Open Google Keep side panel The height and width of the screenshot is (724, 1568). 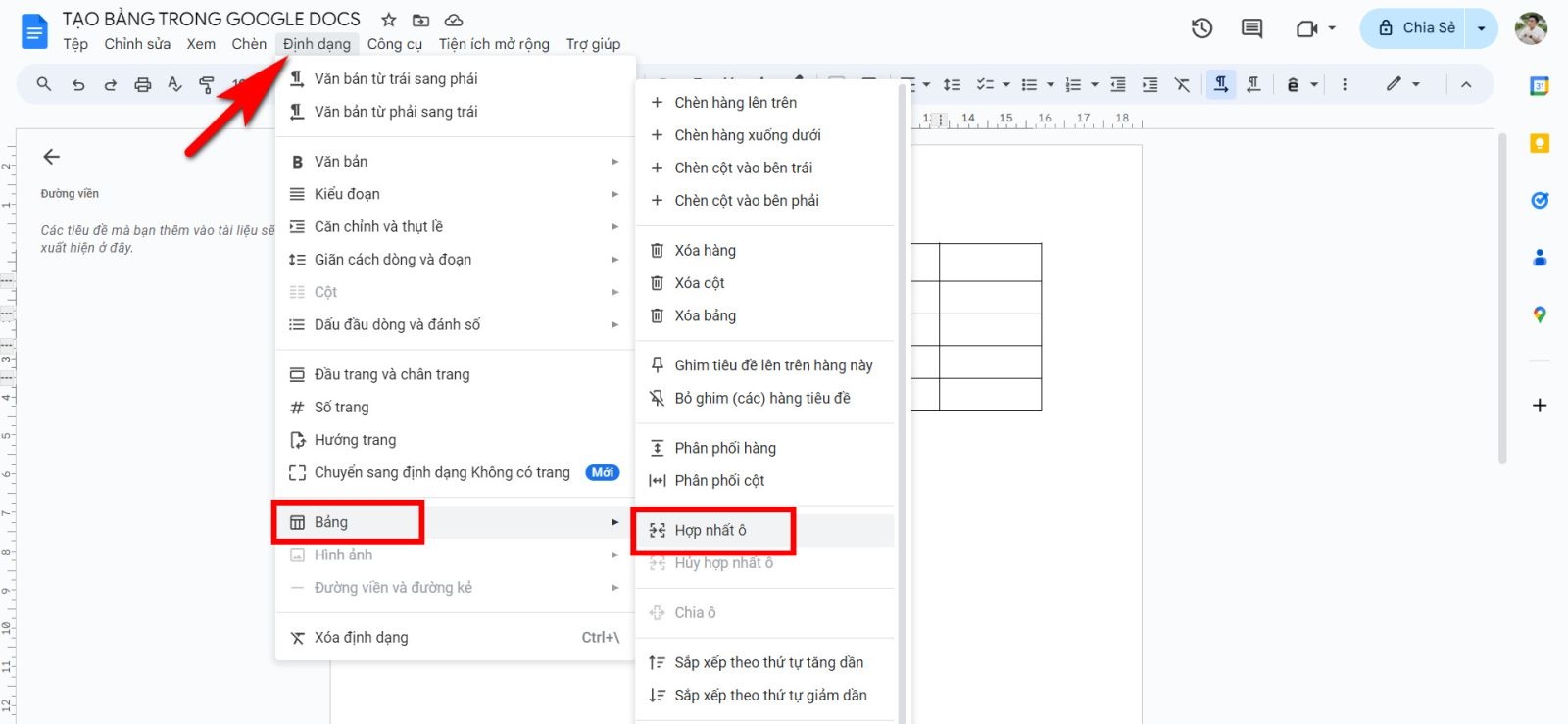pyautogui.click(x=1540, y=144)
